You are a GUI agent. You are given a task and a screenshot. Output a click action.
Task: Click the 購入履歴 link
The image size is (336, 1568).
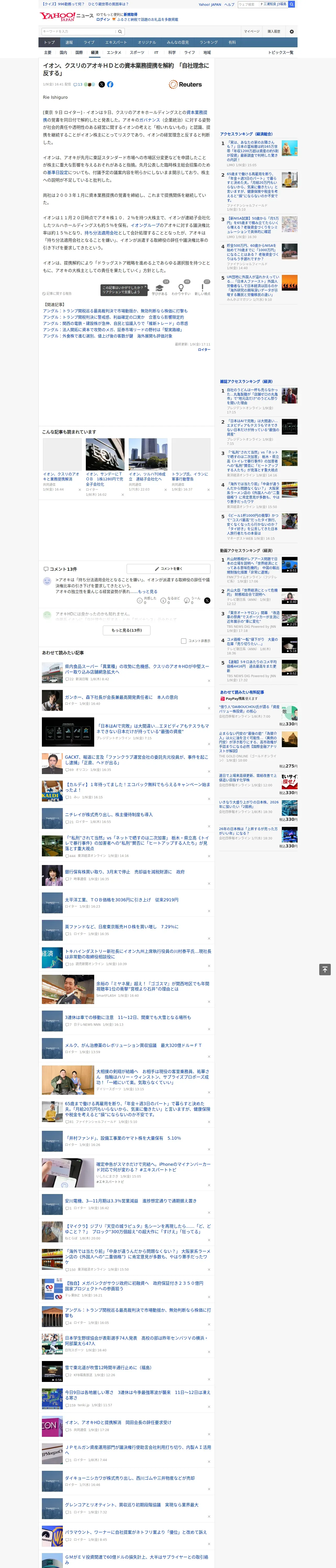pyautogui.click(x=274, y=32)
